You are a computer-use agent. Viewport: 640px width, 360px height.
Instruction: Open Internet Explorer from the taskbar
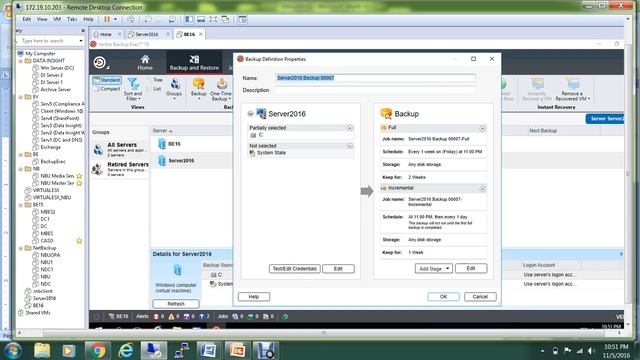[x=125, y=350]
